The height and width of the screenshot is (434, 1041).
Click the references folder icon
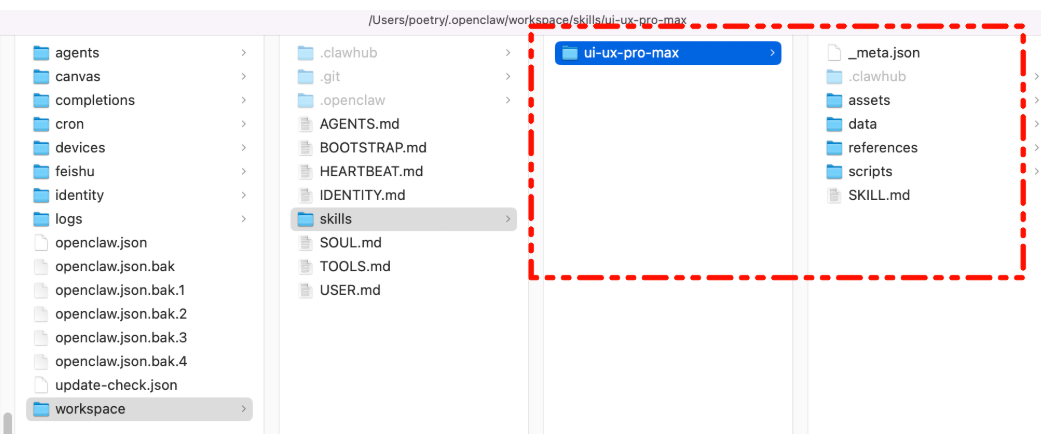[835, 148]
